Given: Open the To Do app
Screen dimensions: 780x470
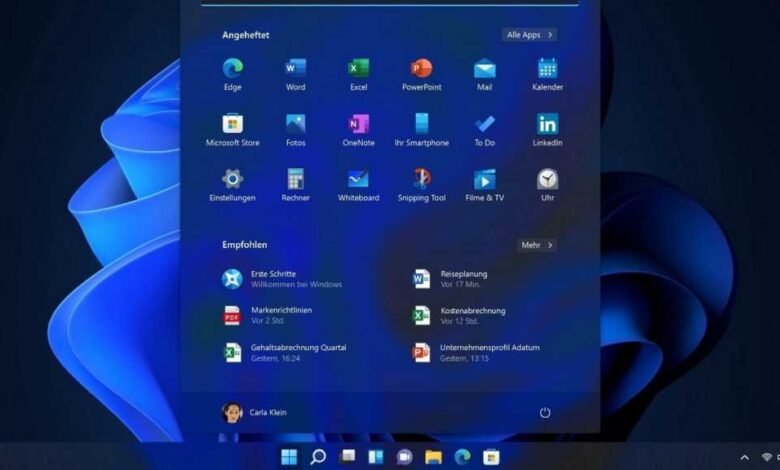Looking at the screenshot, I should [485, 130].
